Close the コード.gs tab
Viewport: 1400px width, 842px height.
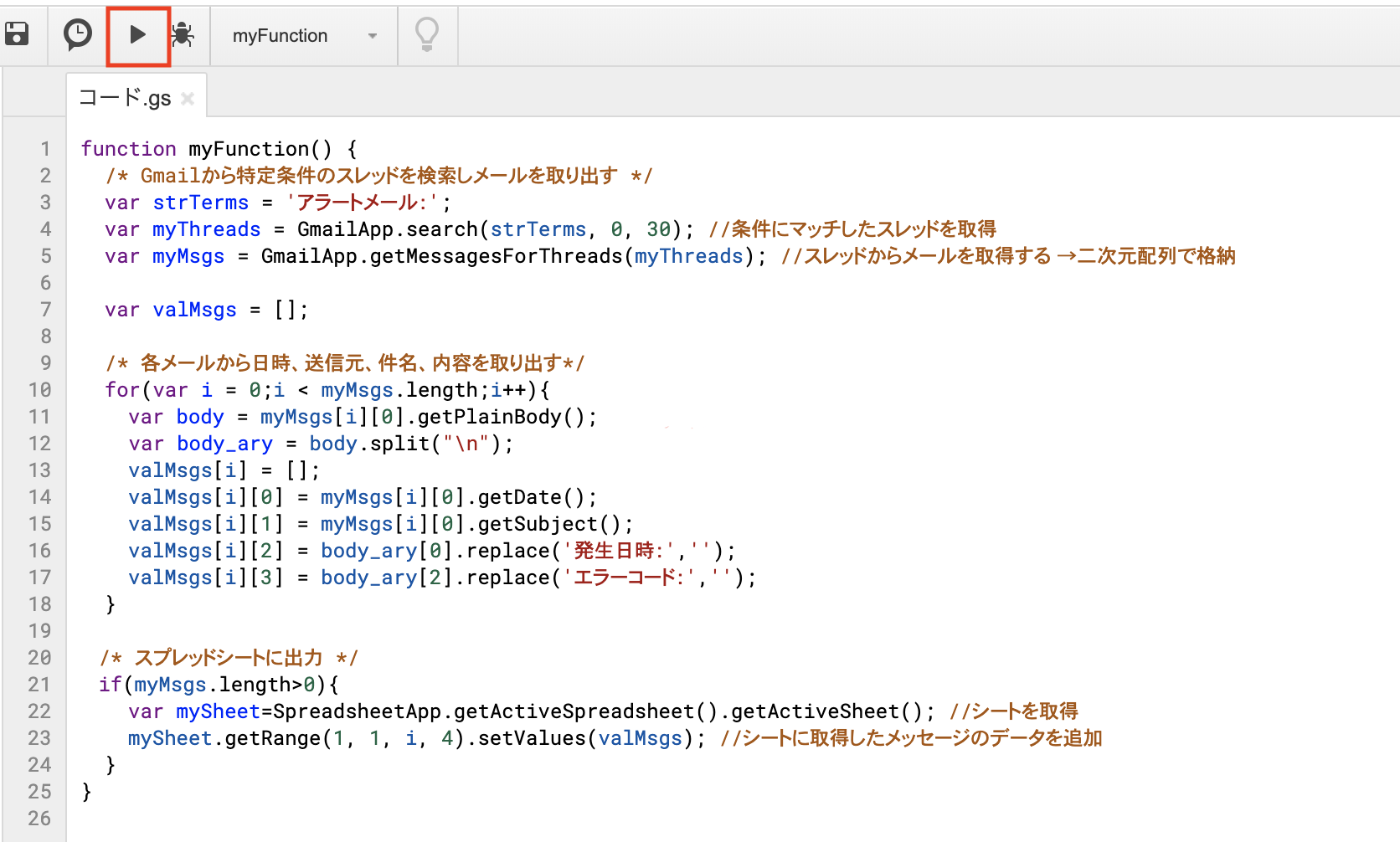(x=188, y=99)
